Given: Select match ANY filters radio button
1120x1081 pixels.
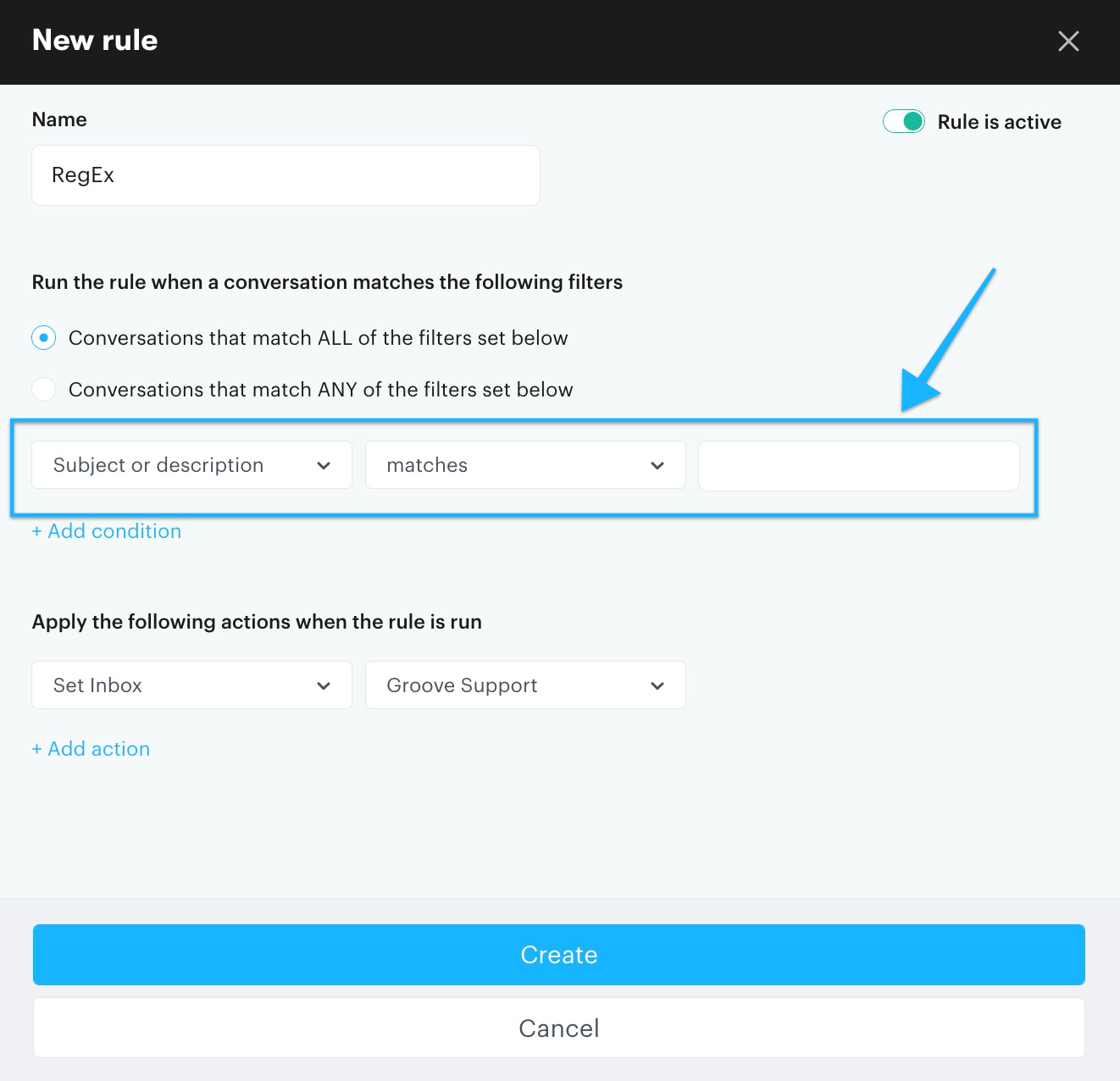Looking at the screenshot, I should [x=44, y=390].
